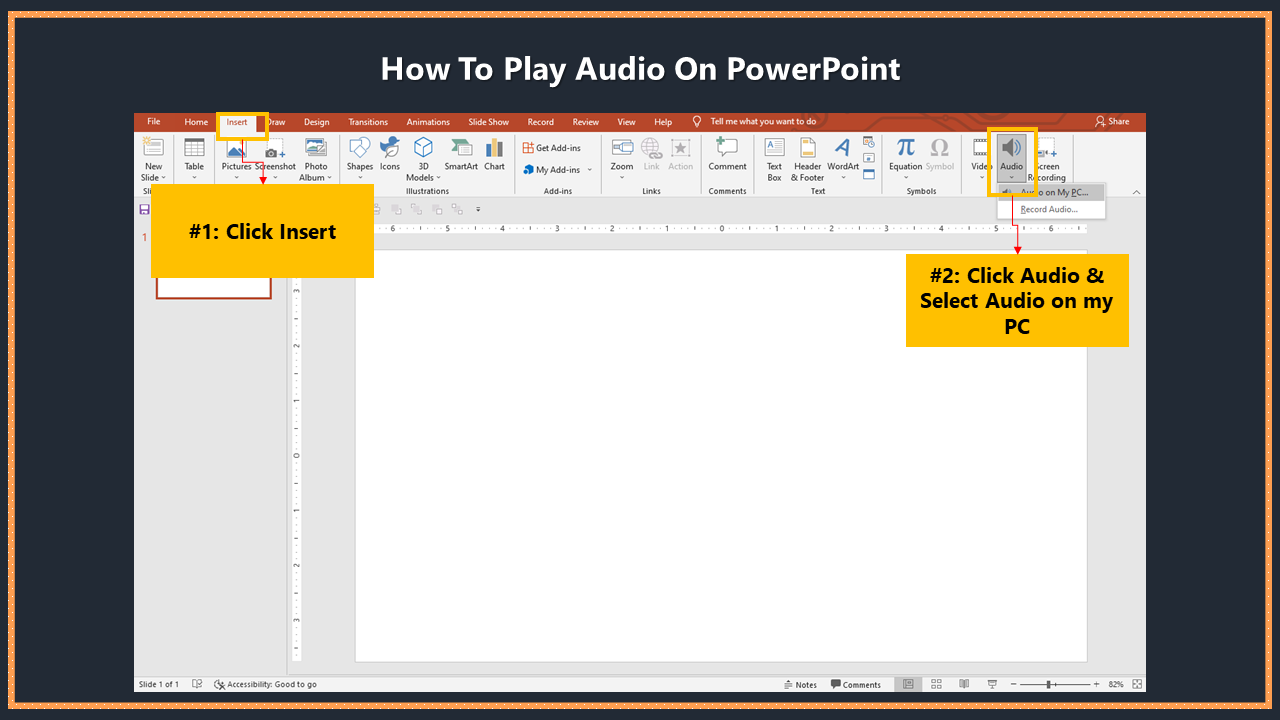Click the Tell me lightbulb icon
The height and width of the screenshot is (720, 1280).
click(697, 121)
